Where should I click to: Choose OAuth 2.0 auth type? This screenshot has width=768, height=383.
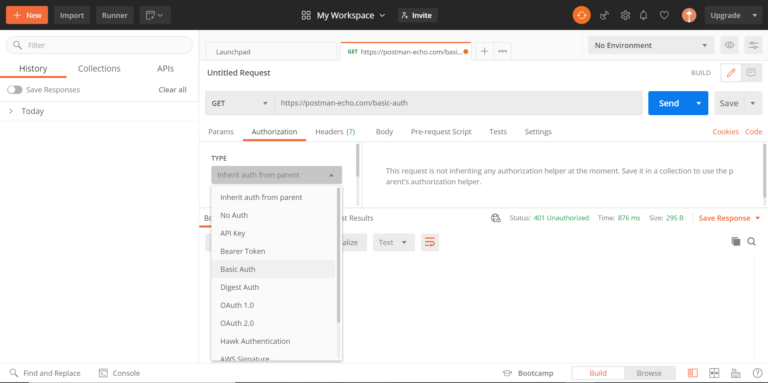click(x=273, y=323)
